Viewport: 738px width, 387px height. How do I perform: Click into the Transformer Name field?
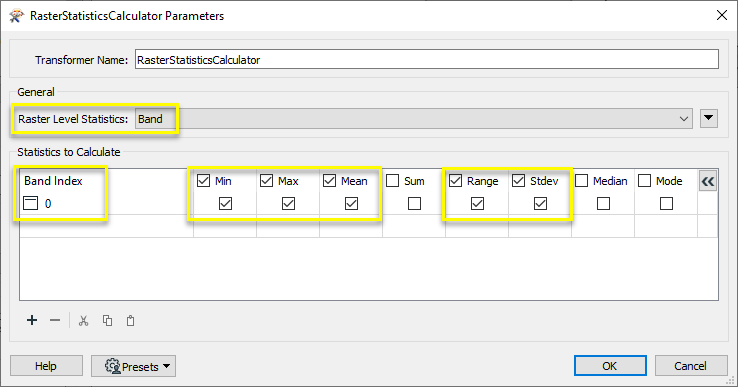(426, 60)
